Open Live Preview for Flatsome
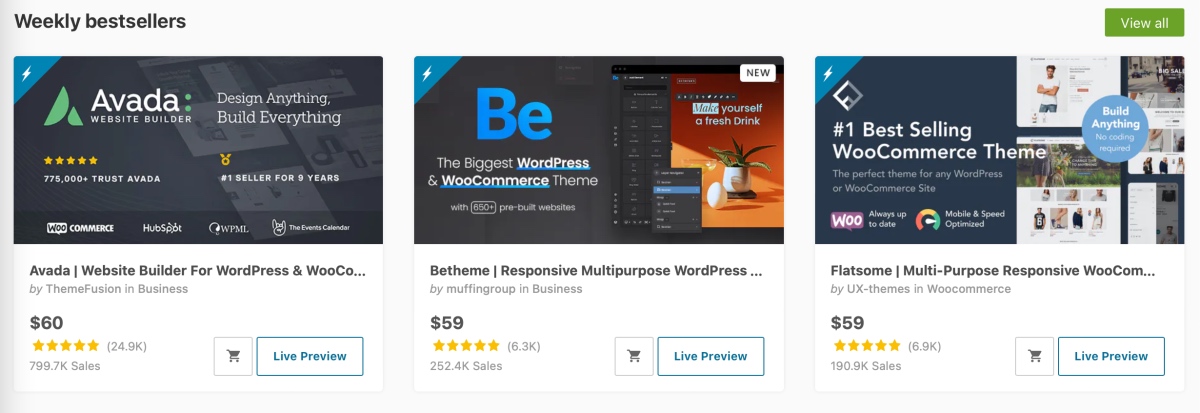 [1111, 356]
